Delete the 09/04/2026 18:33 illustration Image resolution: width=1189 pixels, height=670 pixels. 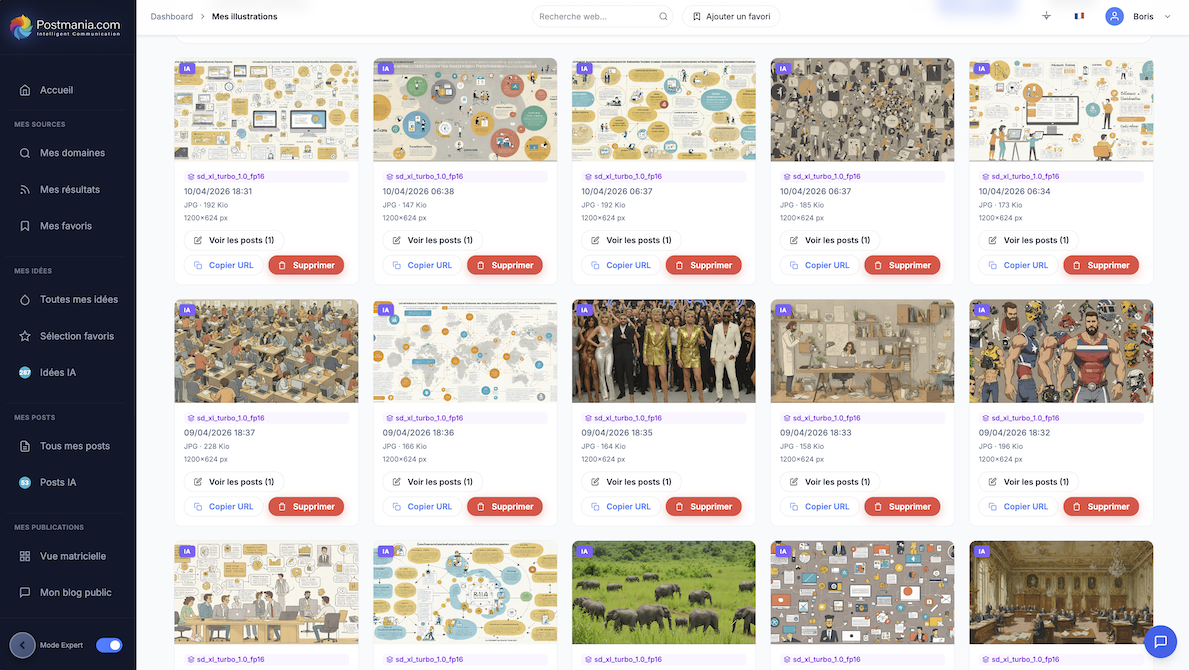[x=902, y=507]
